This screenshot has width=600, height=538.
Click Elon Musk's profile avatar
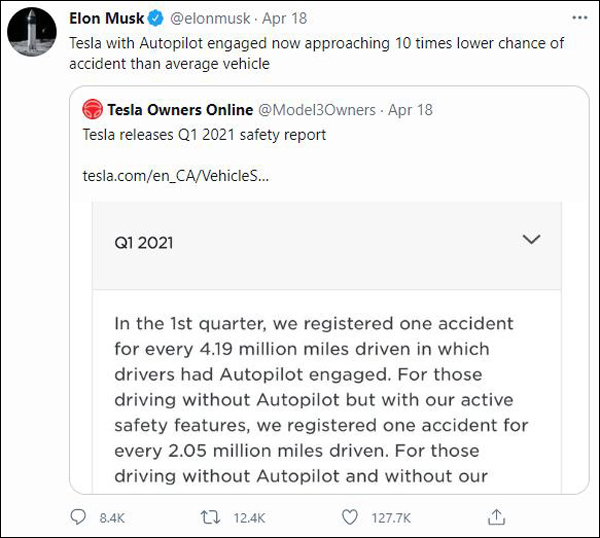tap(33, 34)
